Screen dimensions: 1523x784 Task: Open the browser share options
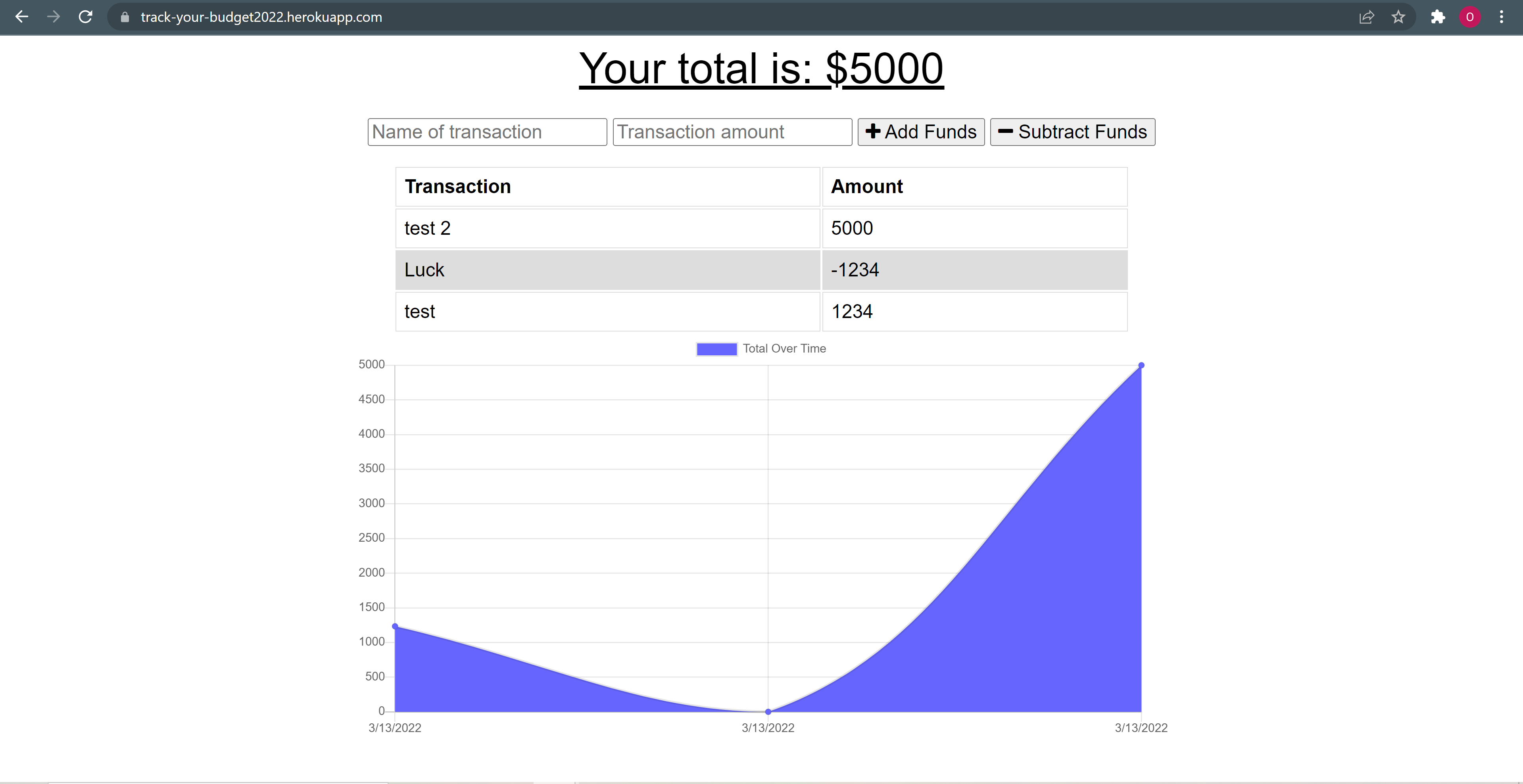[x=1367, y=17]
